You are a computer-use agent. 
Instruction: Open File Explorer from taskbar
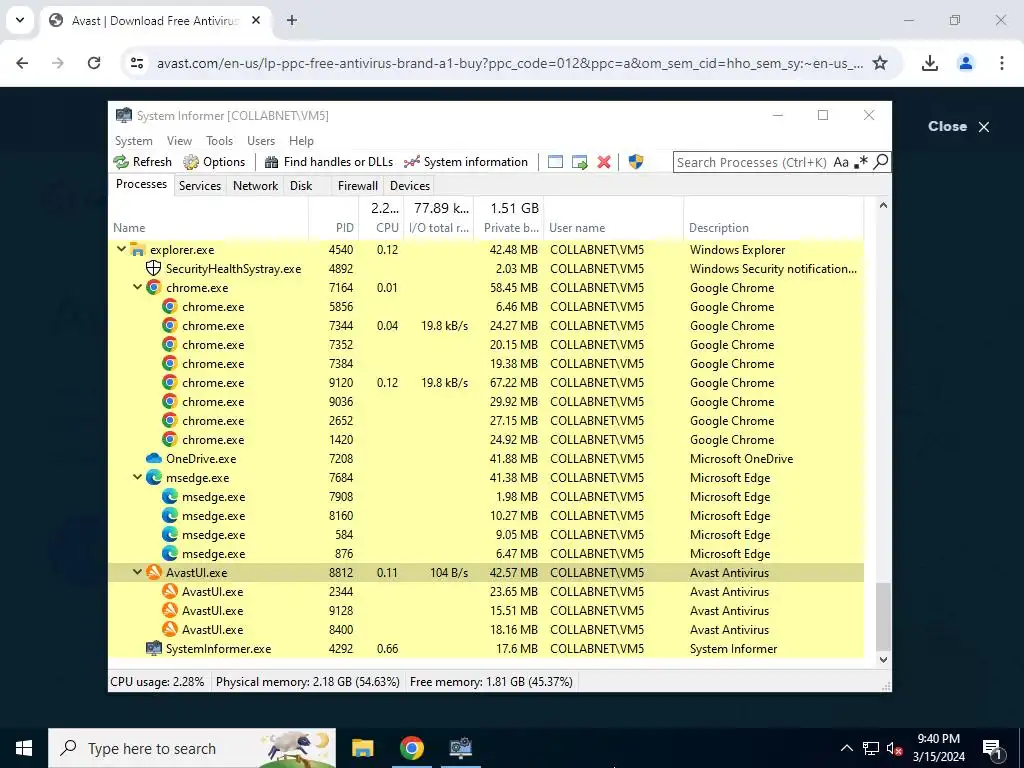pyautogui.click(x=362, y=748)
